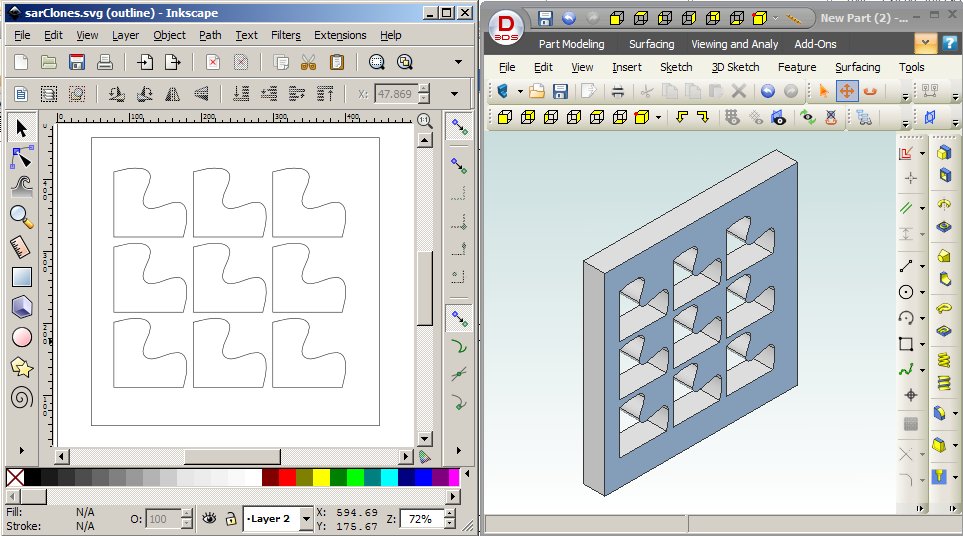Viewport: 963px width, 536px height.
Task: Click the Save icon in Inkscape toolbar
Action: pyautogui.click(x=76, y=62)
